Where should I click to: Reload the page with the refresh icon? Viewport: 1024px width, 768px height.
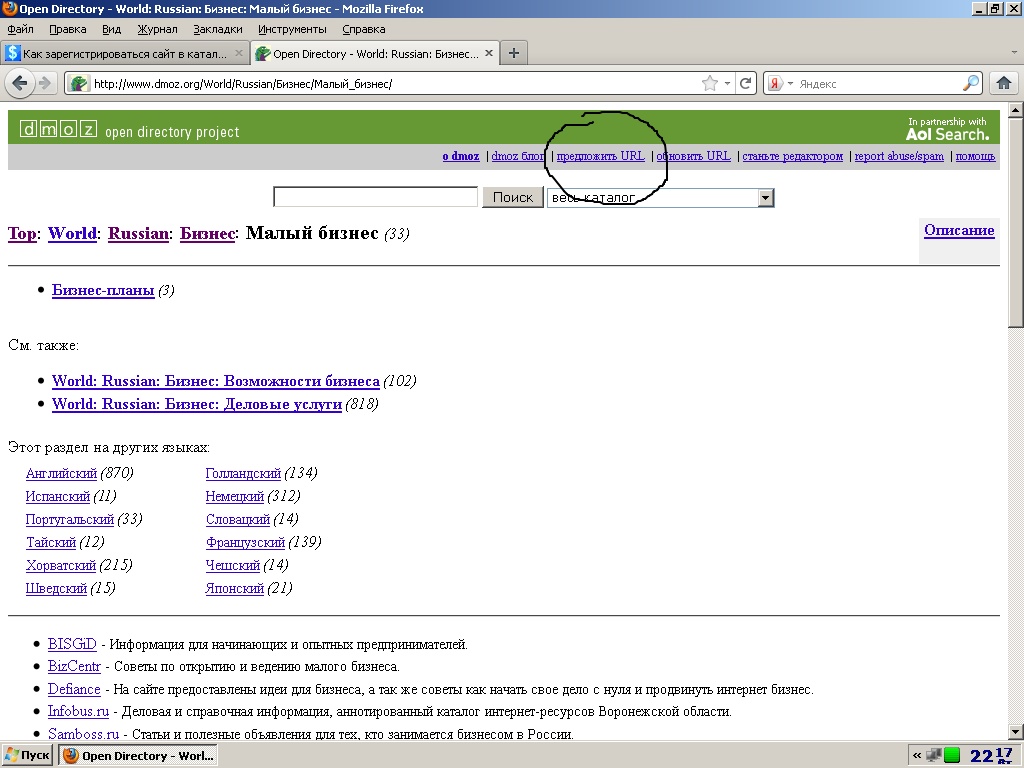[x=745, y=84]
